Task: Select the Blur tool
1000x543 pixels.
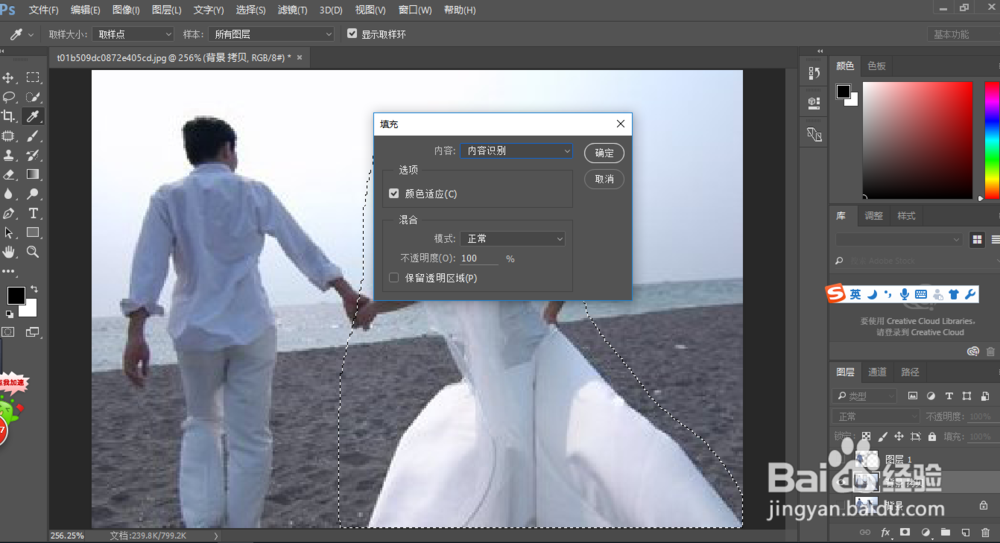Action: 8,194
